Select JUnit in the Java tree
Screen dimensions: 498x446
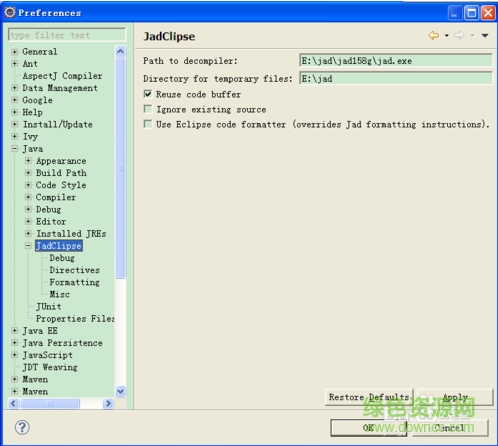(x=49, y=306)
